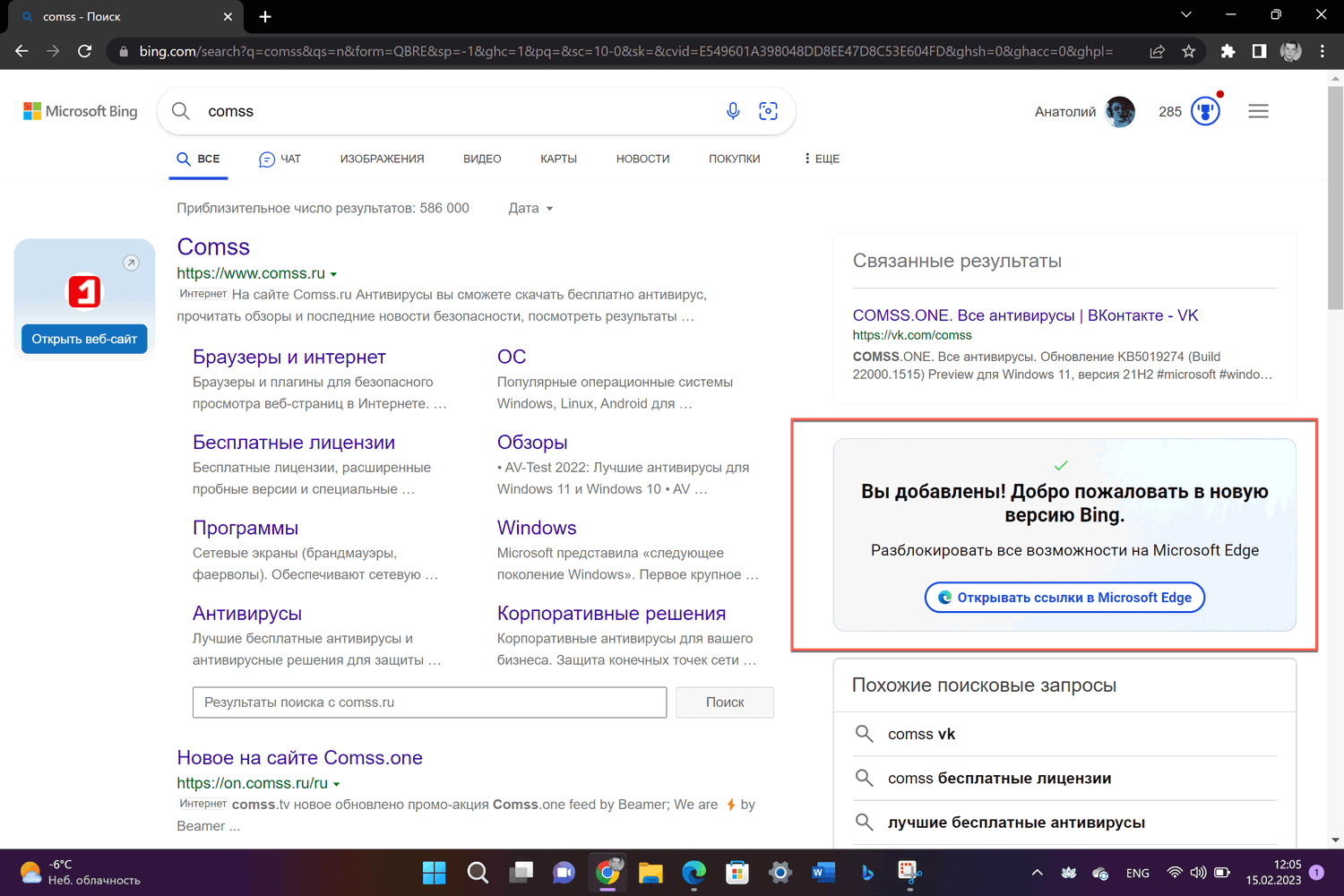Open File Explorer from the taskbar
1344x896 pixels.
coord(650,872)
